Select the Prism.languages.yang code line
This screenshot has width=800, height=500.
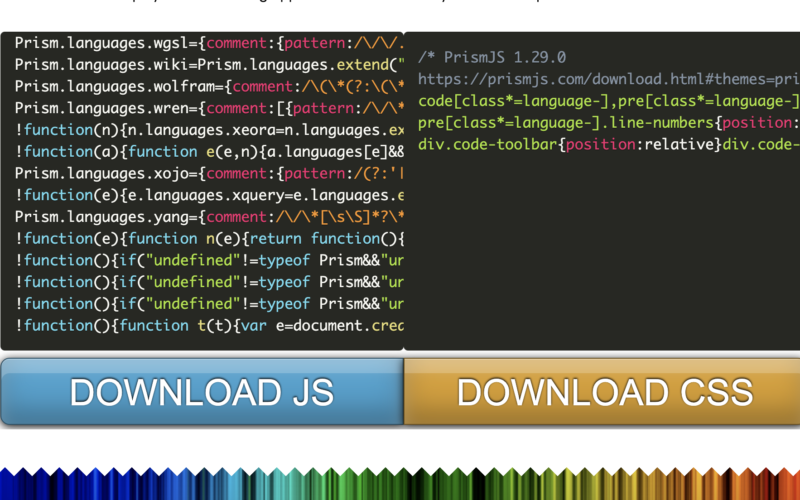pyautogui.click(x=209, y=217)
